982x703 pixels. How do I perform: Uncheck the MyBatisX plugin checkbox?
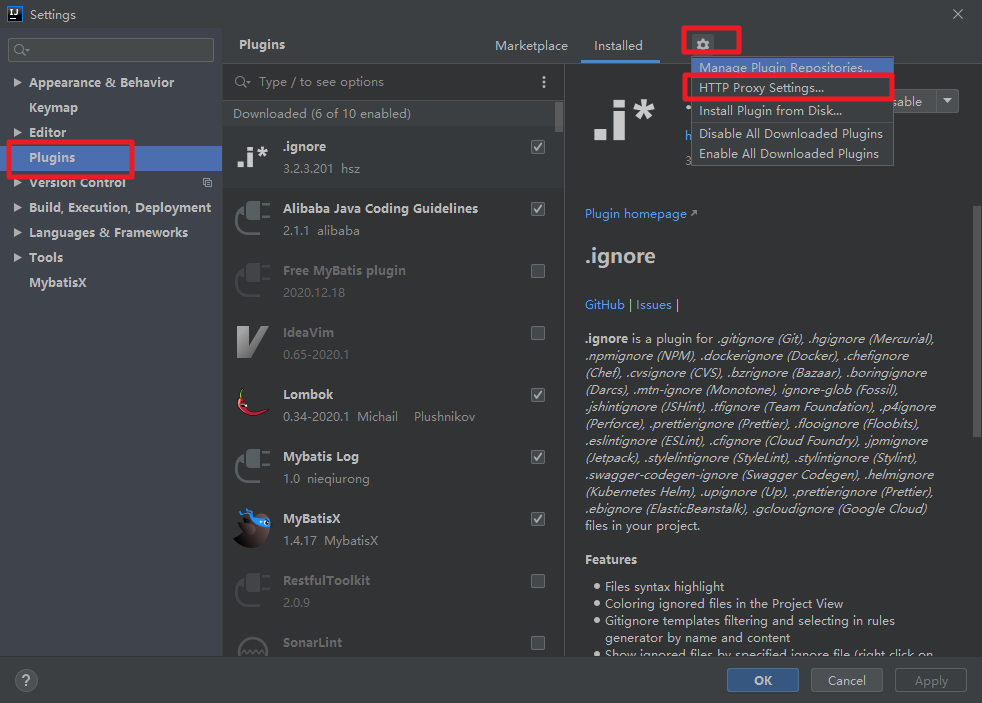538,519
